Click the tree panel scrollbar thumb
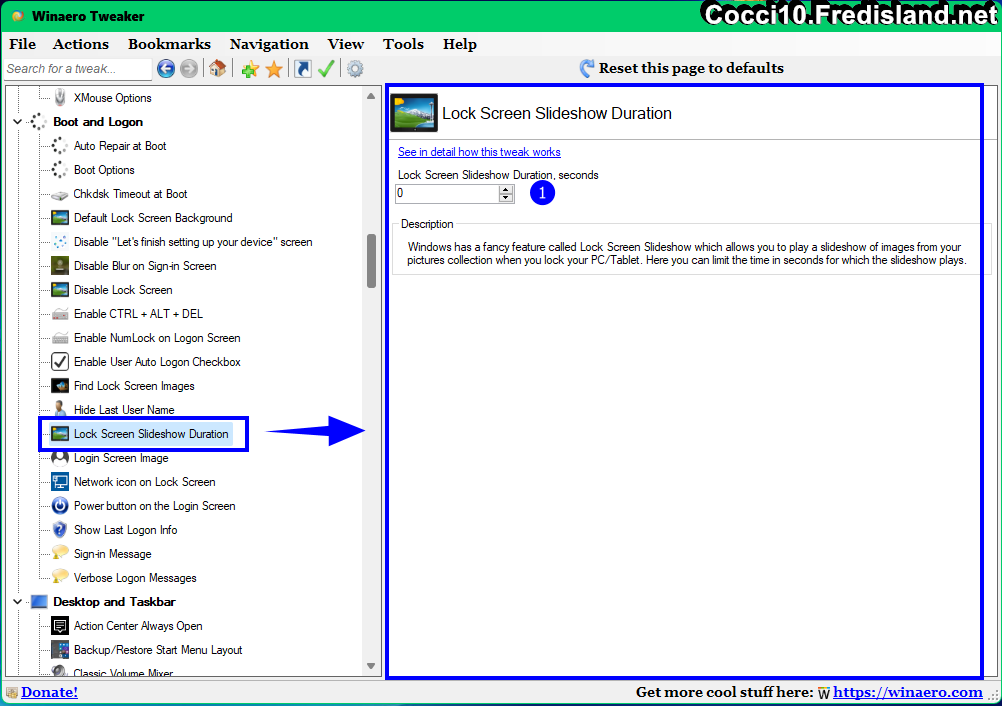 (371, 261)
